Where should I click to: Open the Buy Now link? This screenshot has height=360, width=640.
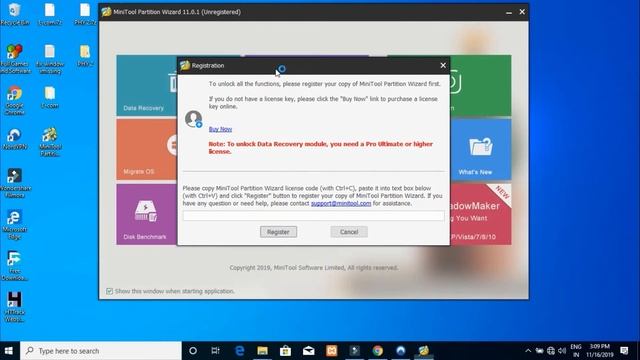coord(220,129)
